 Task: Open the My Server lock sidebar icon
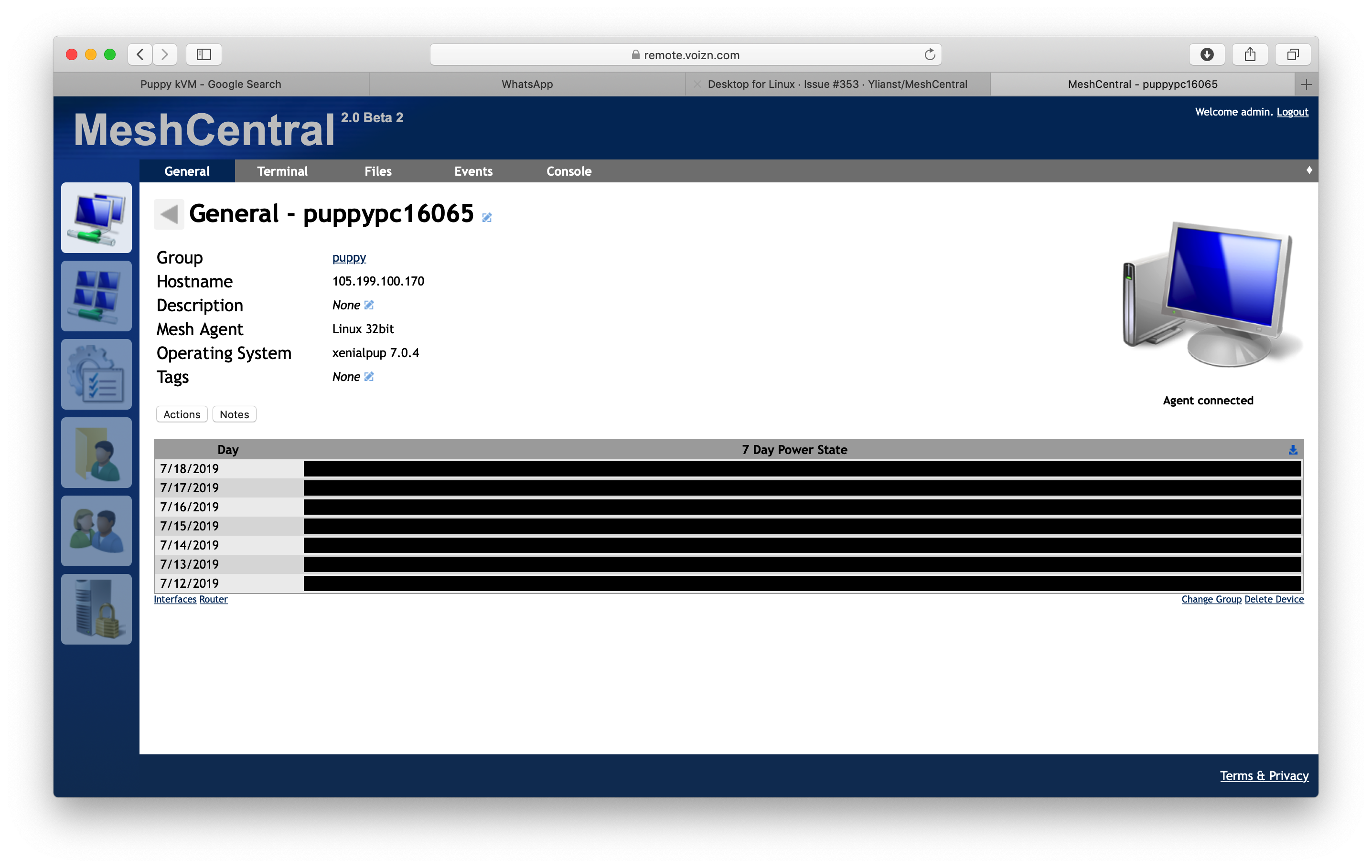click(x=96, y=608)
